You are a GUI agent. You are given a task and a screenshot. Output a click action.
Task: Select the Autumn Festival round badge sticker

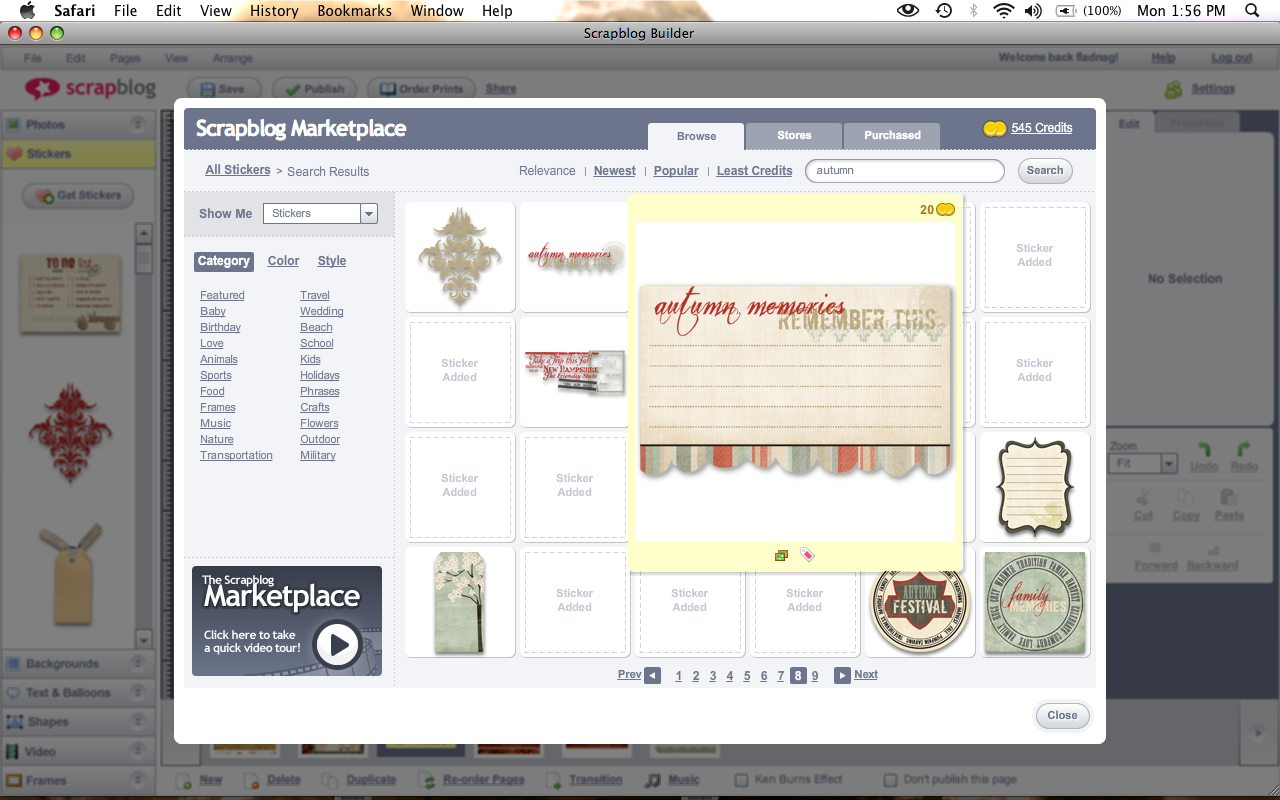click(x=920, y=607)
